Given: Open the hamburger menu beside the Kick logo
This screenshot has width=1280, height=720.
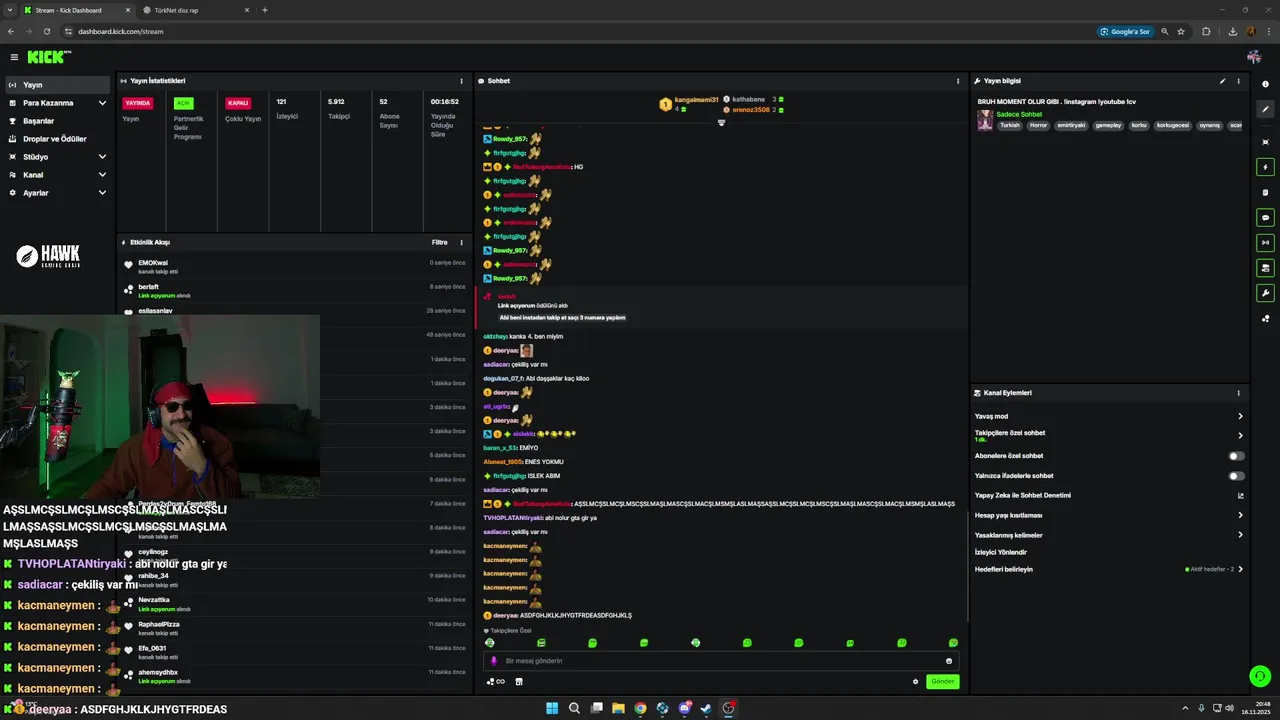Looking at the screenshot, I should (14, 57).
